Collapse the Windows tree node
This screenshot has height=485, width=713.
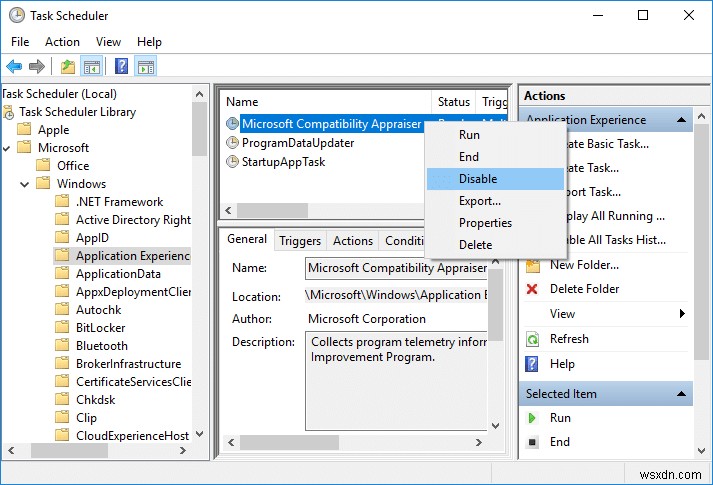25,184
